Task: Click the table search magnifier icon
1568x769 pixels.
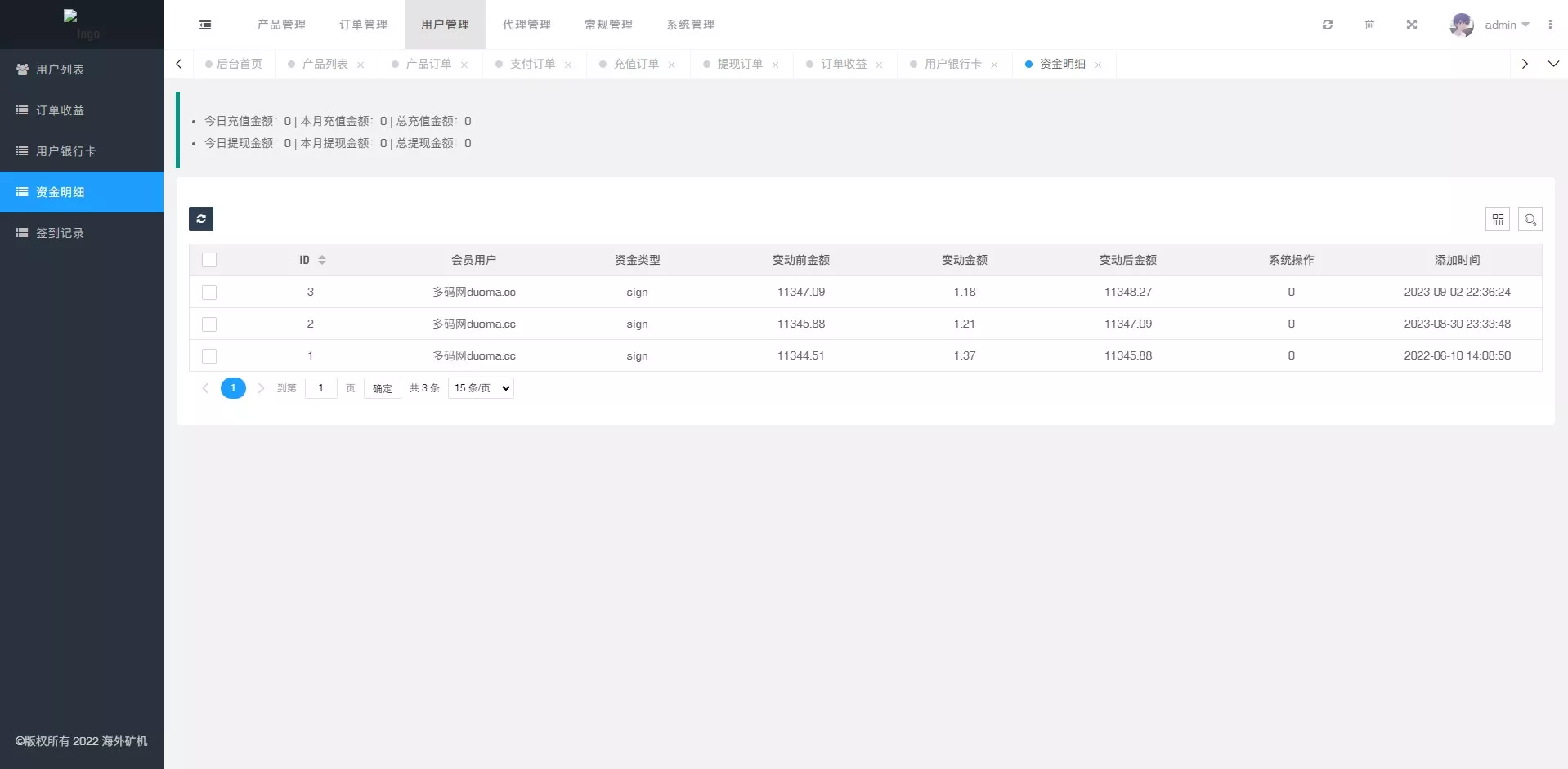Action: pyautogui.click(x=1530, y=219)
